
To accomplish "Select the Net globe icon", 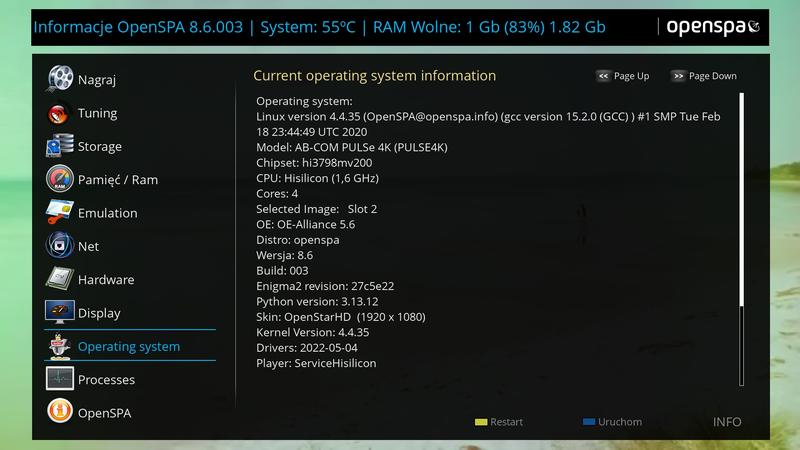I will coord(60,245).
